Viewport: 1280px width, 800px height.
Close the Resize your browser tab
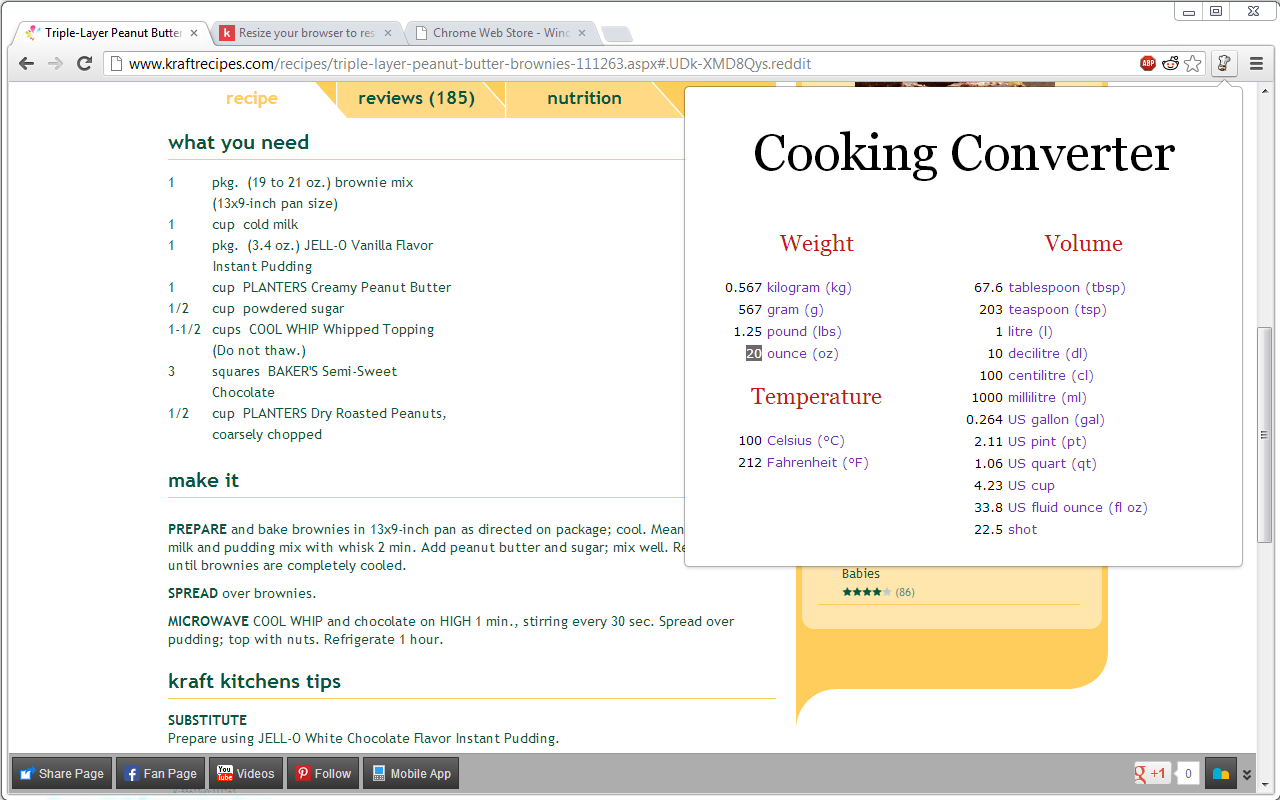[x=388, y=33]
